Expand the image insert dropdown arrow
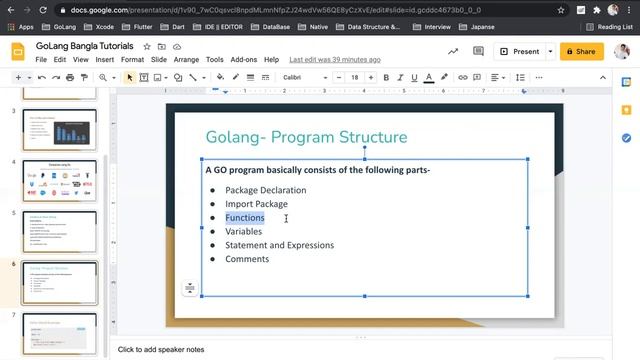This screenshot has height=360, width=640. point(166,78)
